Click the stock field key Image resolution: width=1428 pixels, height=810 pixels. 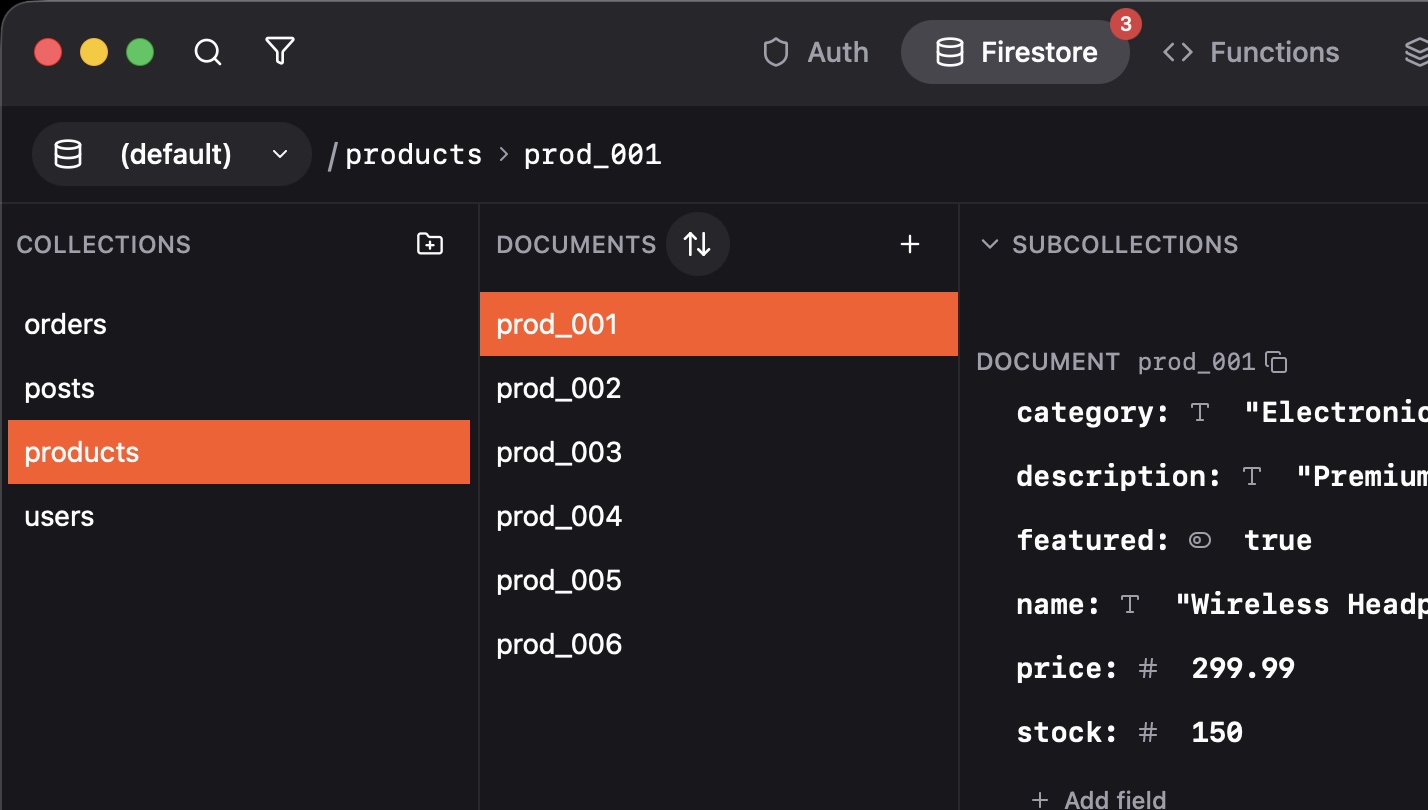tap(1067, 733)
